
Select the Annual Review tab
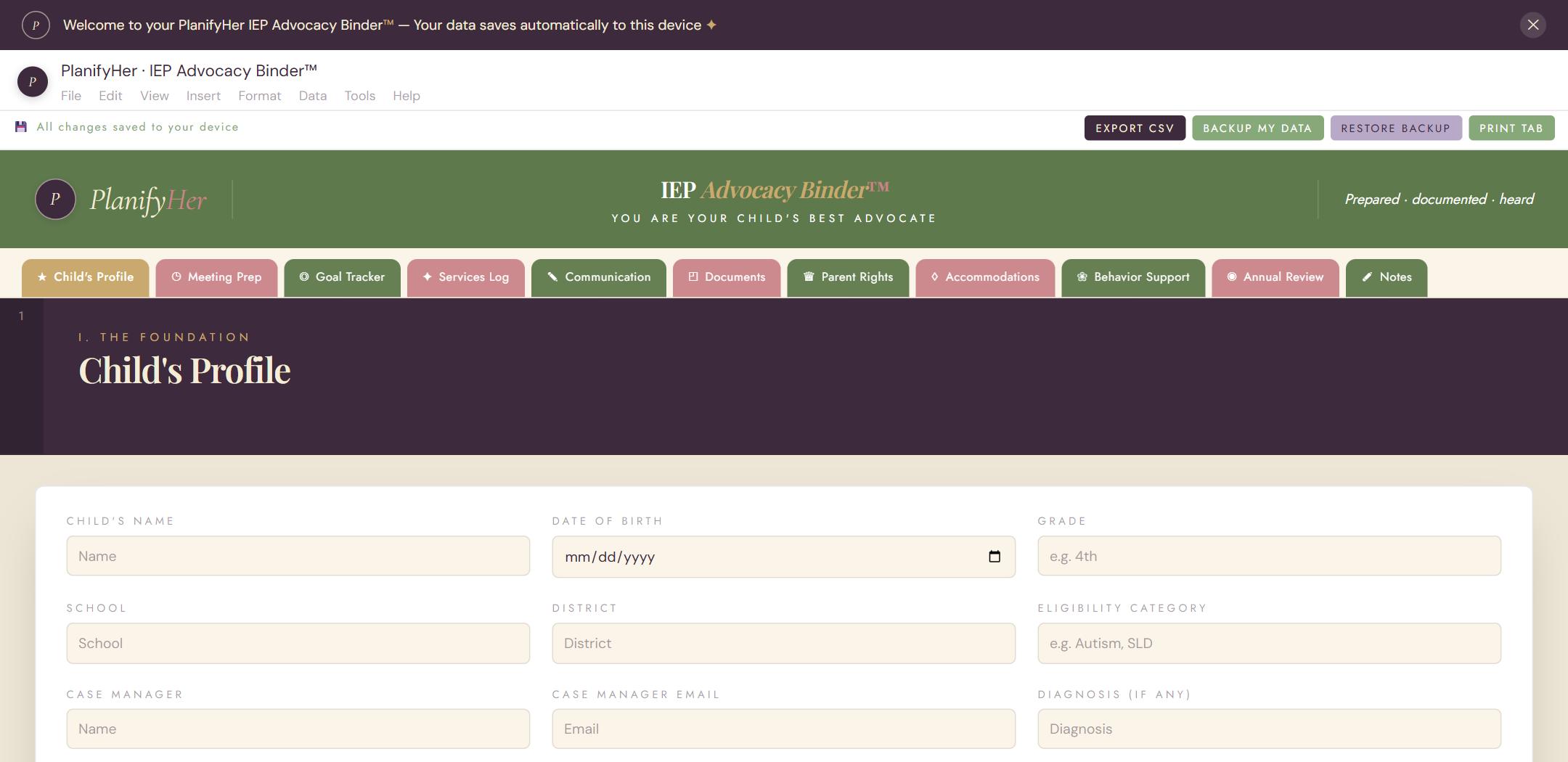[x=1275, y=278]
